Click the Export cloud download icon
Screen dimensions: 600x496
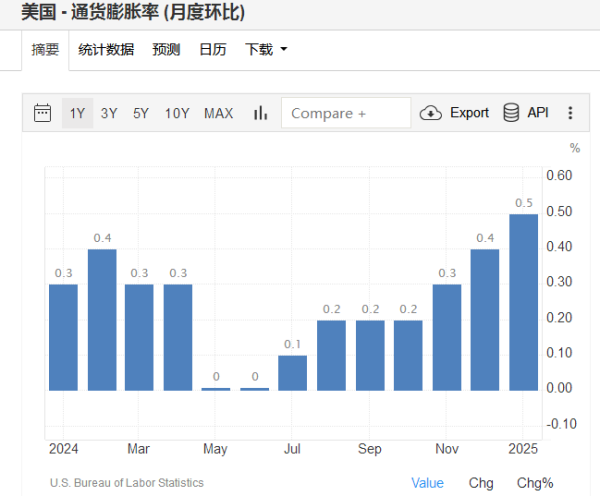coord(431,113)
